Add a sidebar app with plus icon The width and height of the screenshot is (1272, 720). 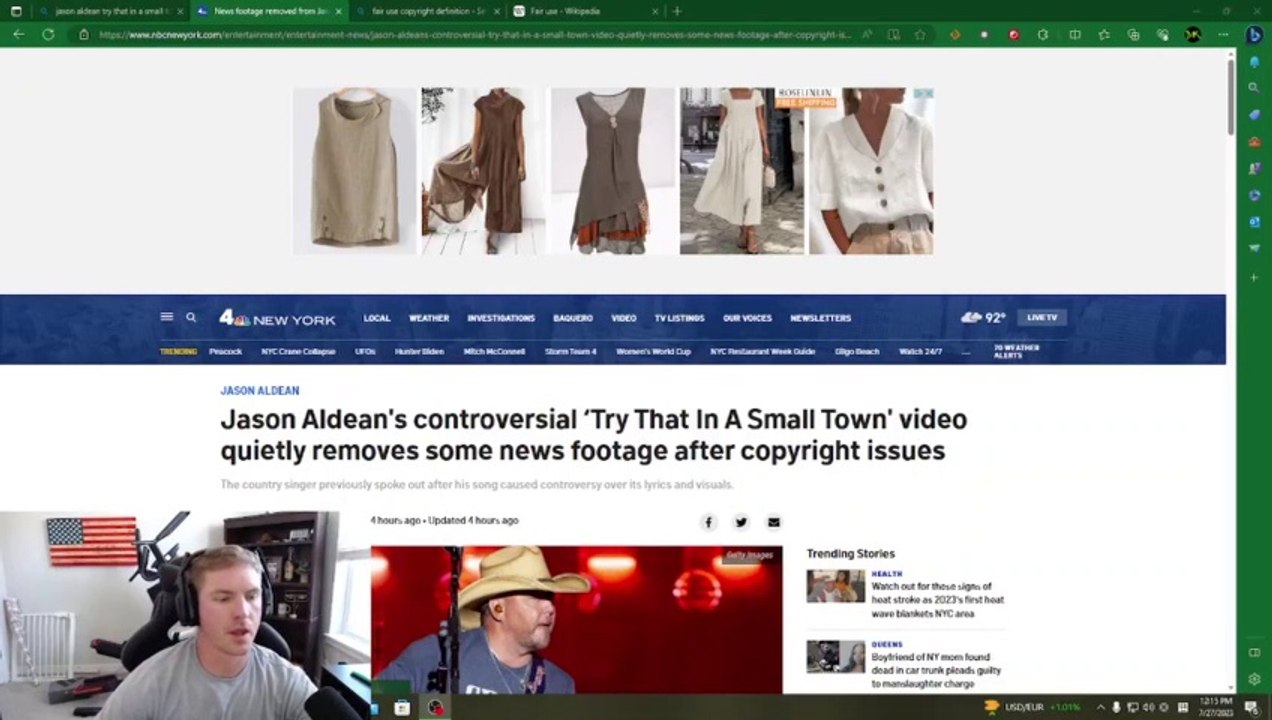[x=1254, y=277]
